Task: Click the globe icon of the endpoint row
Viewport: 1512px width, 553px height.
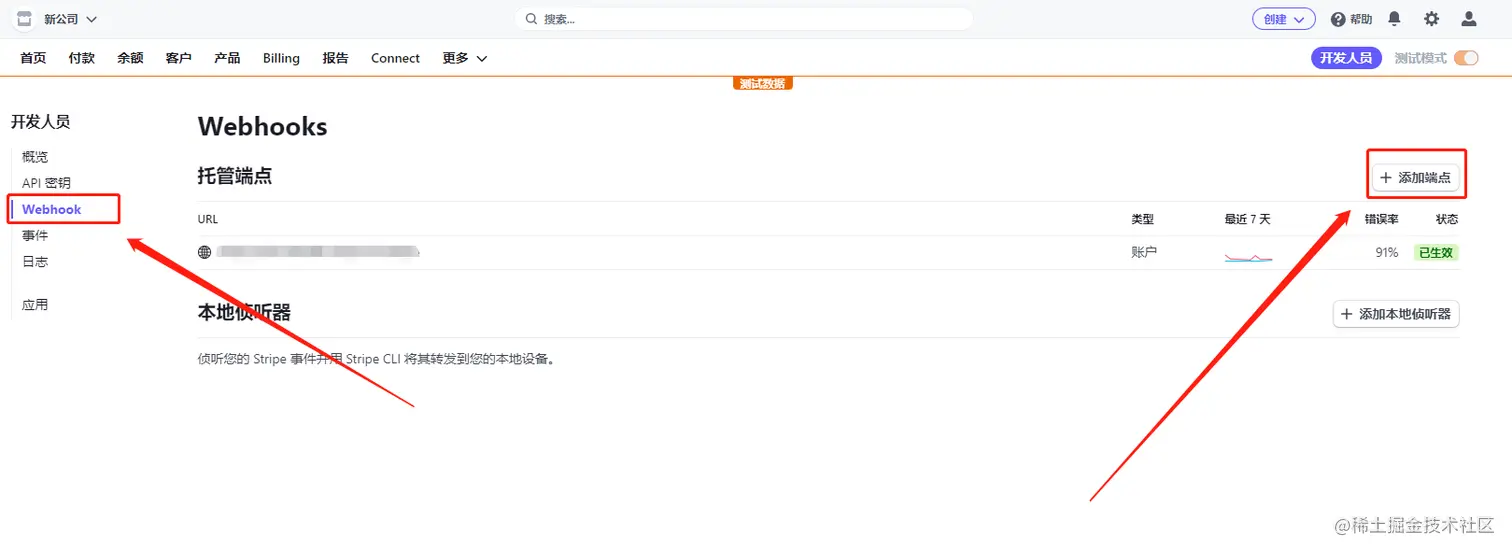Action: pos(205,253)
